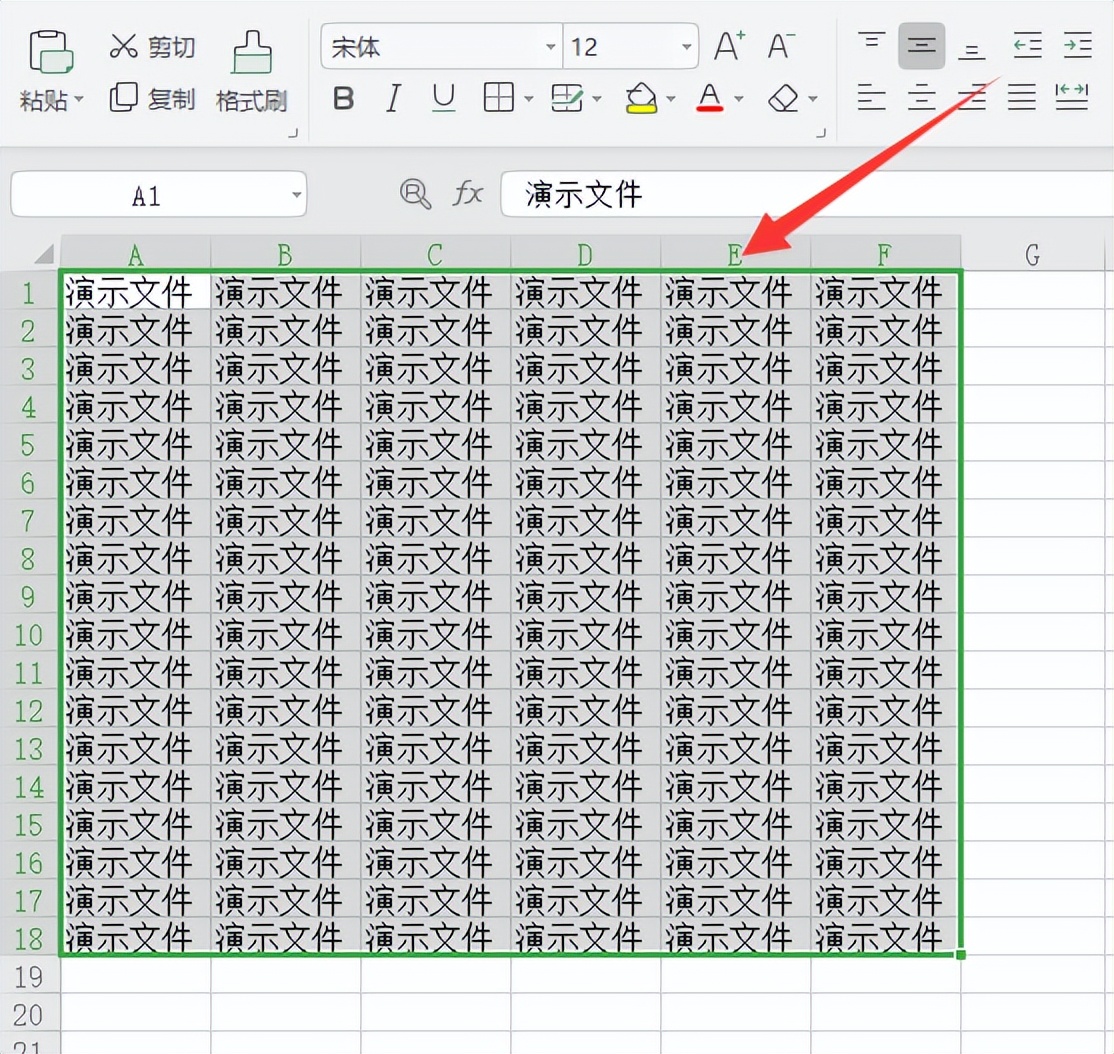
Task: Toggle top vertical alignment
Action: pos(870,44)
